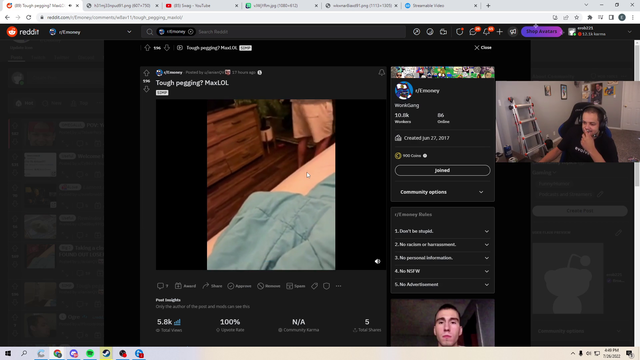Reload the page in Chrome

pos(29,18)
